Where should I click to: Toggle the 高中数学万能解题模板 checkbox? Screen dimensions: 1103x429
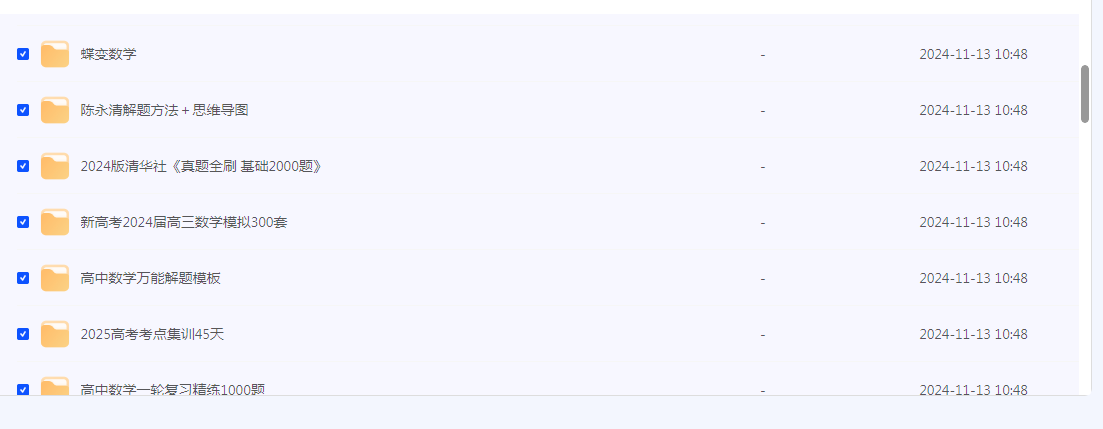click(23, 278)
